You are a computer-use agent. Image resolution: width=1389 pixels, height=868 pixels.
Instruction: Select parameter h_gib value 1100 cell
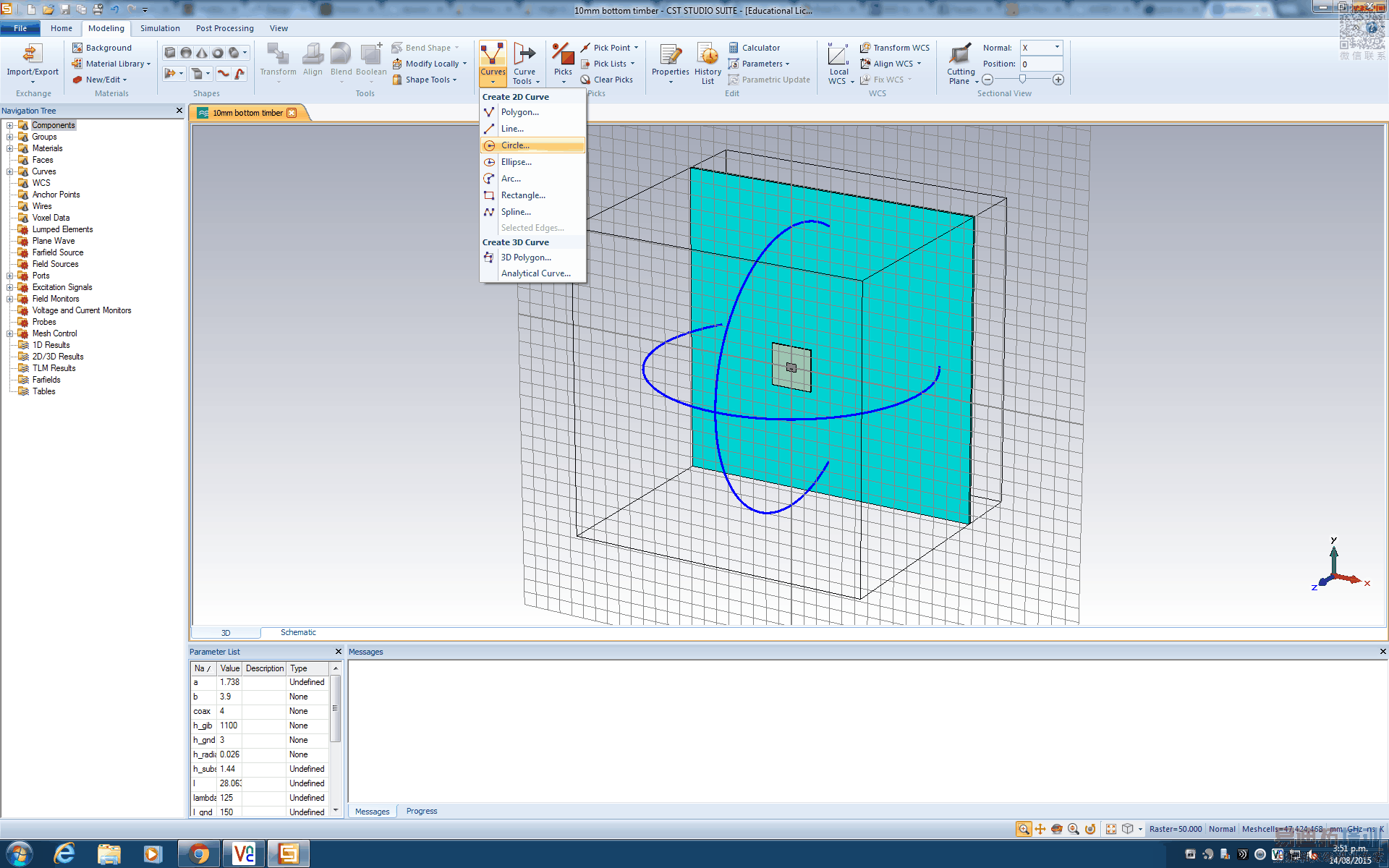click(x=230, y=726)
